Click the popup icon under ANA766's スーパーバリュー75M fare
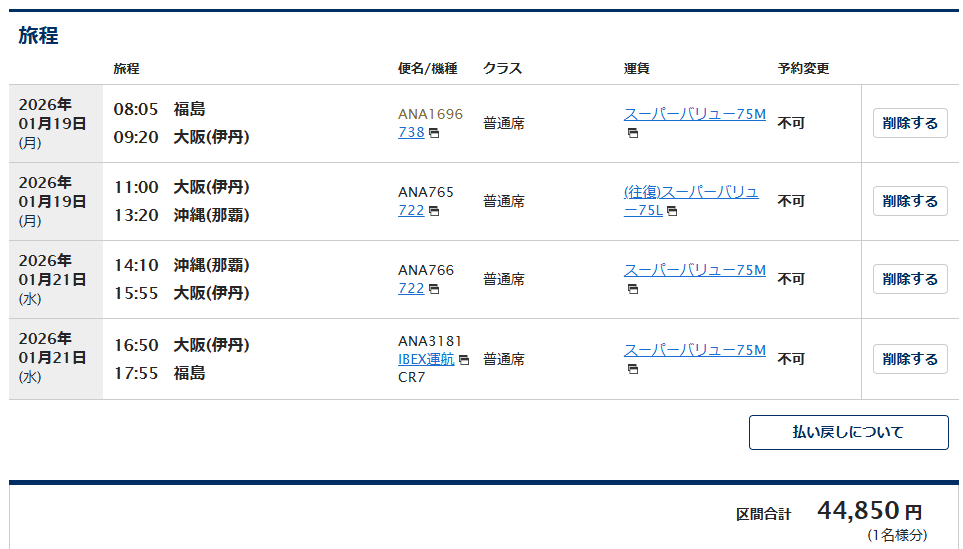Viewport: 963px width, 549px height. tap(633, 289)
